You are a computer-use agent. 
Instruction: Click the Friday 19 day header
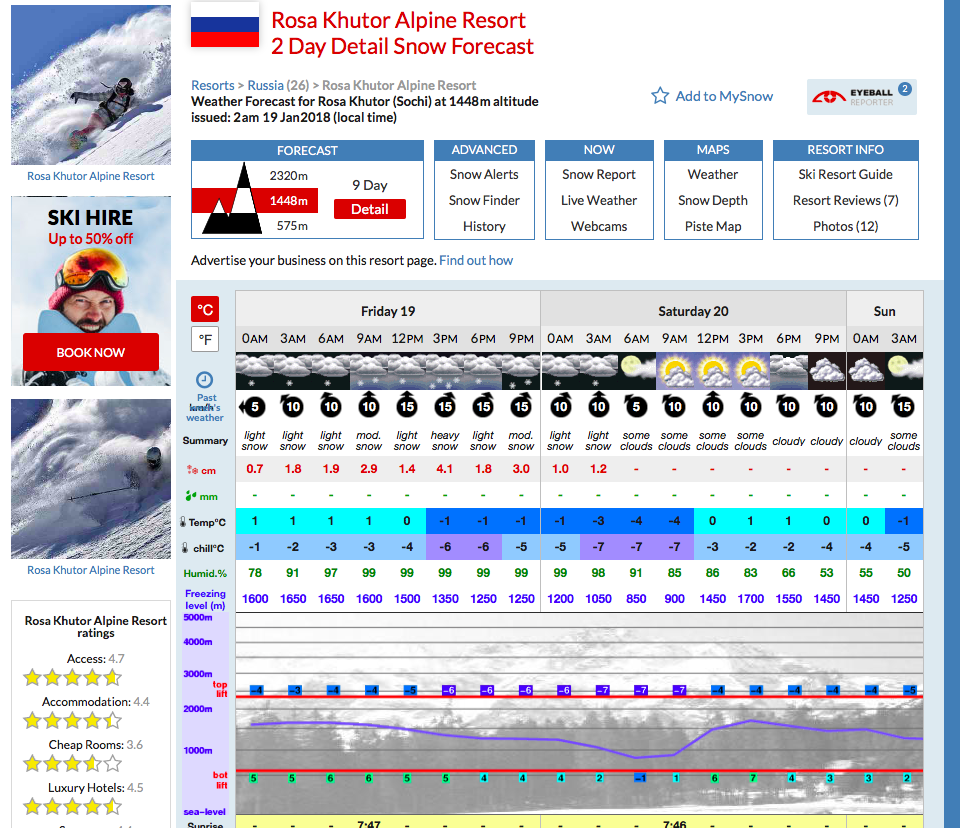tap(388, 311)
